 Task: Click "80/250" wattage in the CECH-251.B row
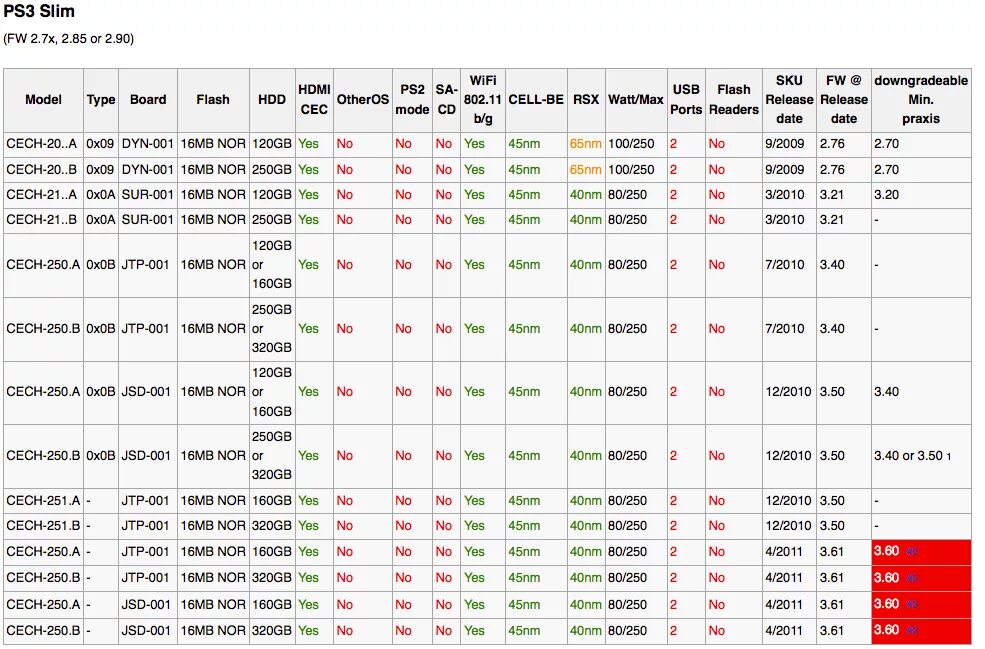(x=628, y=526)
